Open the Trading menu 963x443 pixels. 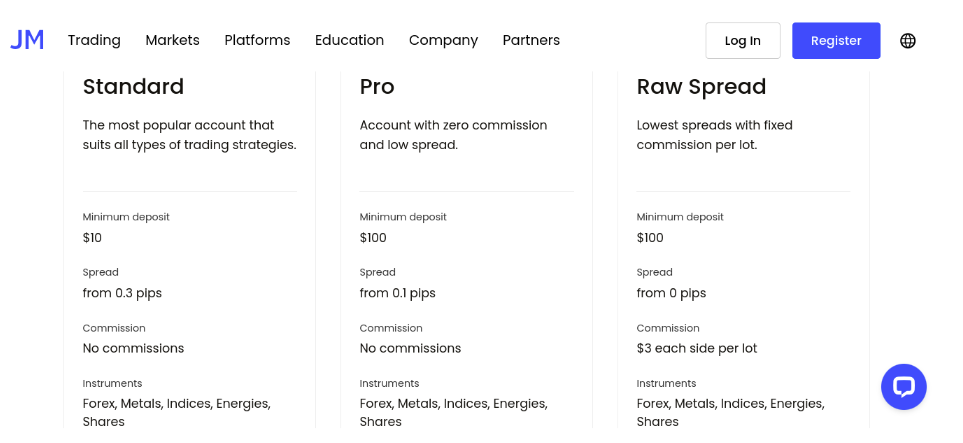[94, 40]
